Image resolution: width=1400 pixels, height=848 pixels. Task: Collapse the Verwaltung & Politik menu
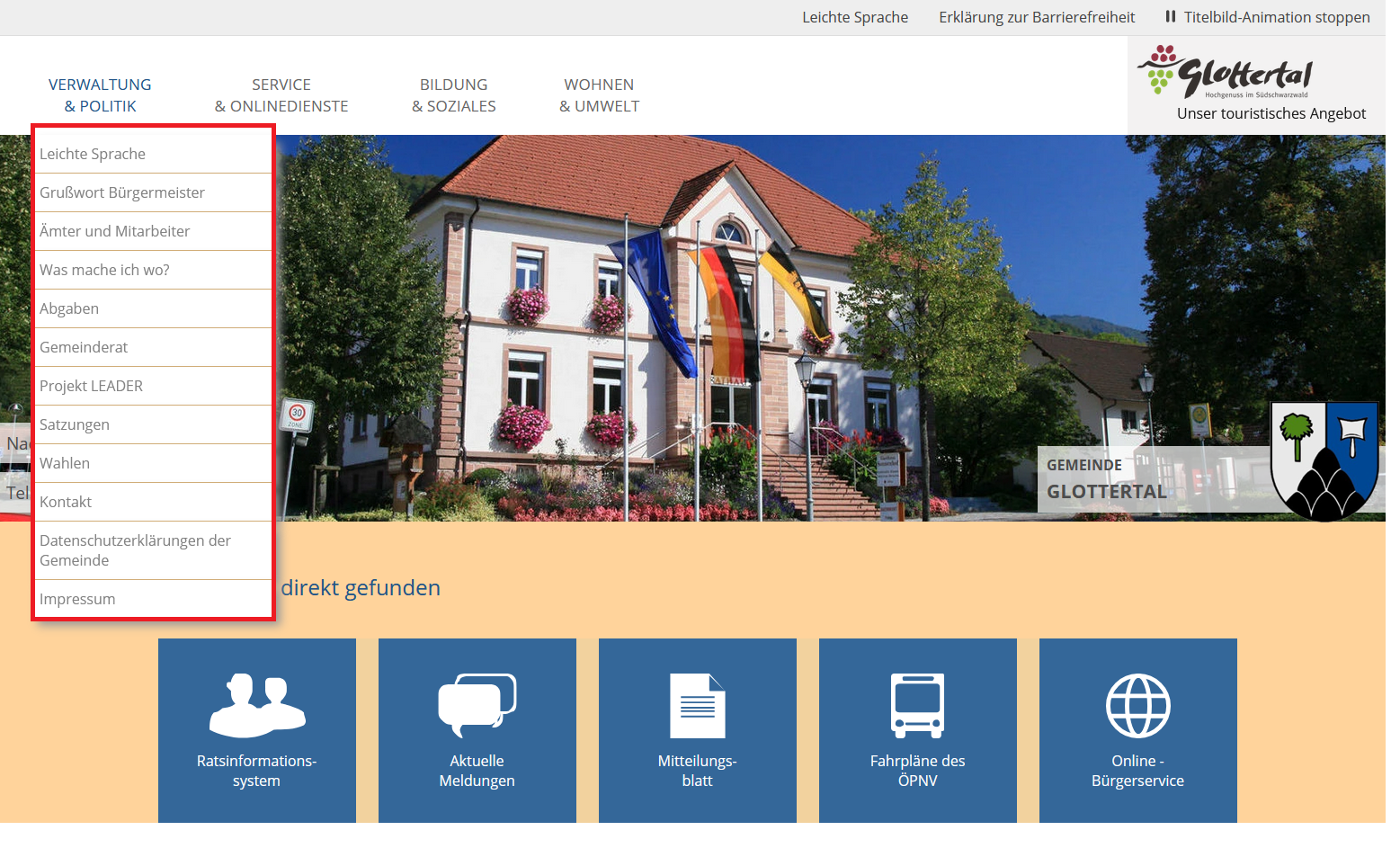click(100, 95)
